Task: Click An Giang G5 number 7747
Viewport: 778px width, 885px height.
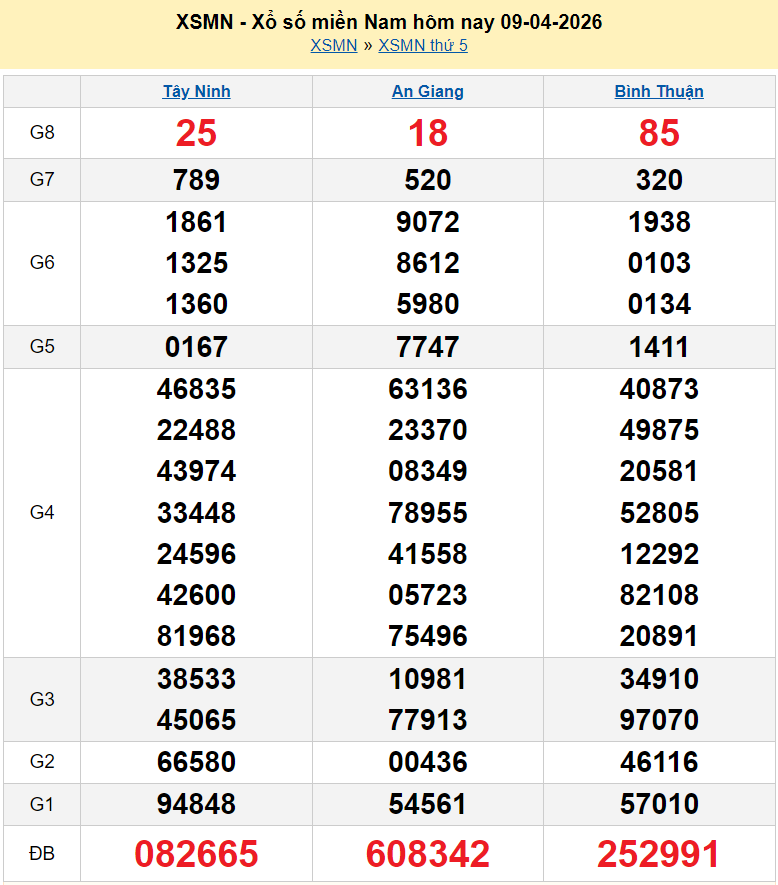Action: pos(427,347)
